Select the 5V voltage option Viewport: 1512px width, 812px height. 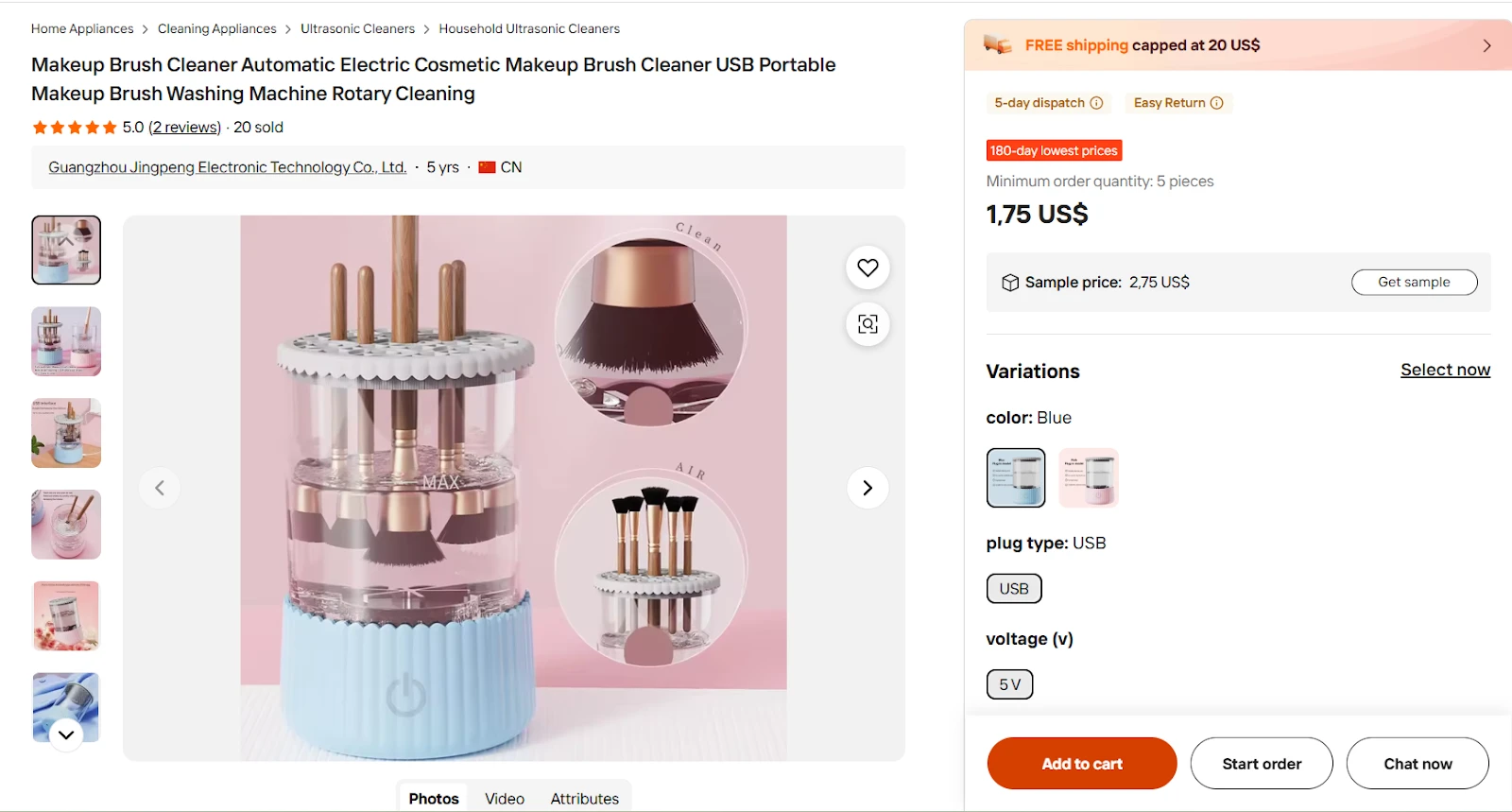(x=1009, y=684)
